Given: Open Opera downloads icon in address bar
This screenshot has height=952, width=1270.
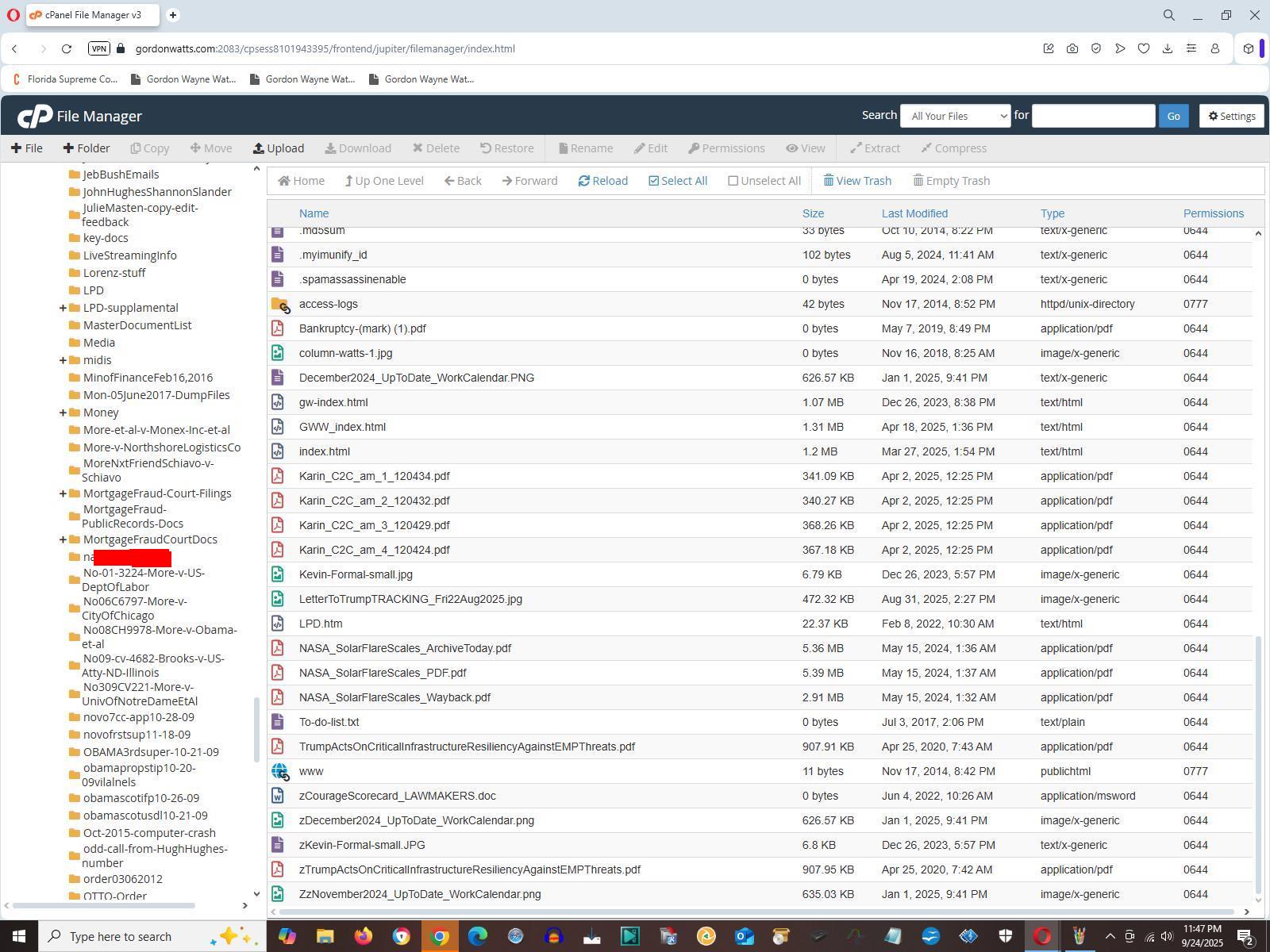Looking at the screenshot, I should coord(1167,48).
